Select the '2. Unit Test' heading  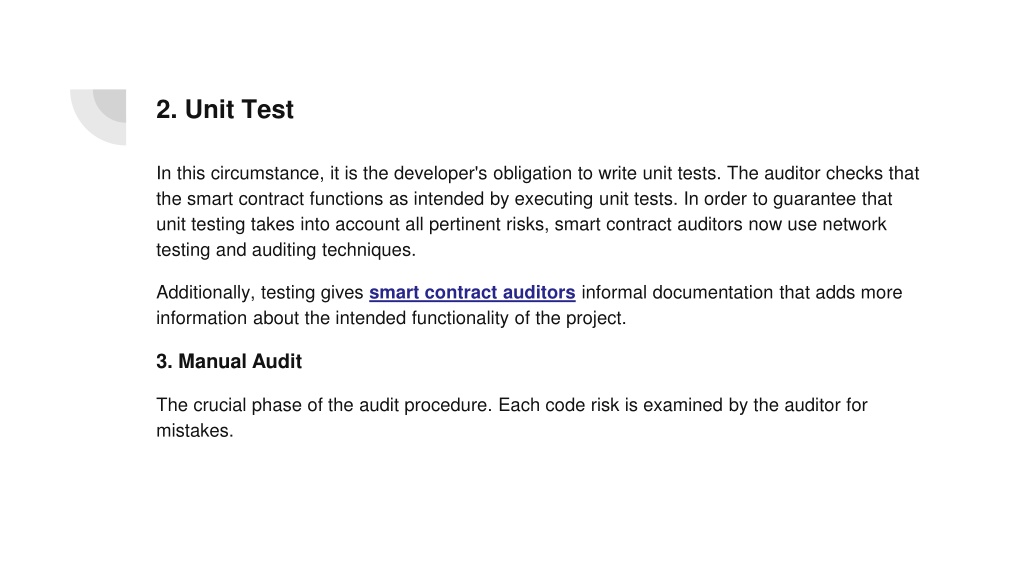point(225,110)
